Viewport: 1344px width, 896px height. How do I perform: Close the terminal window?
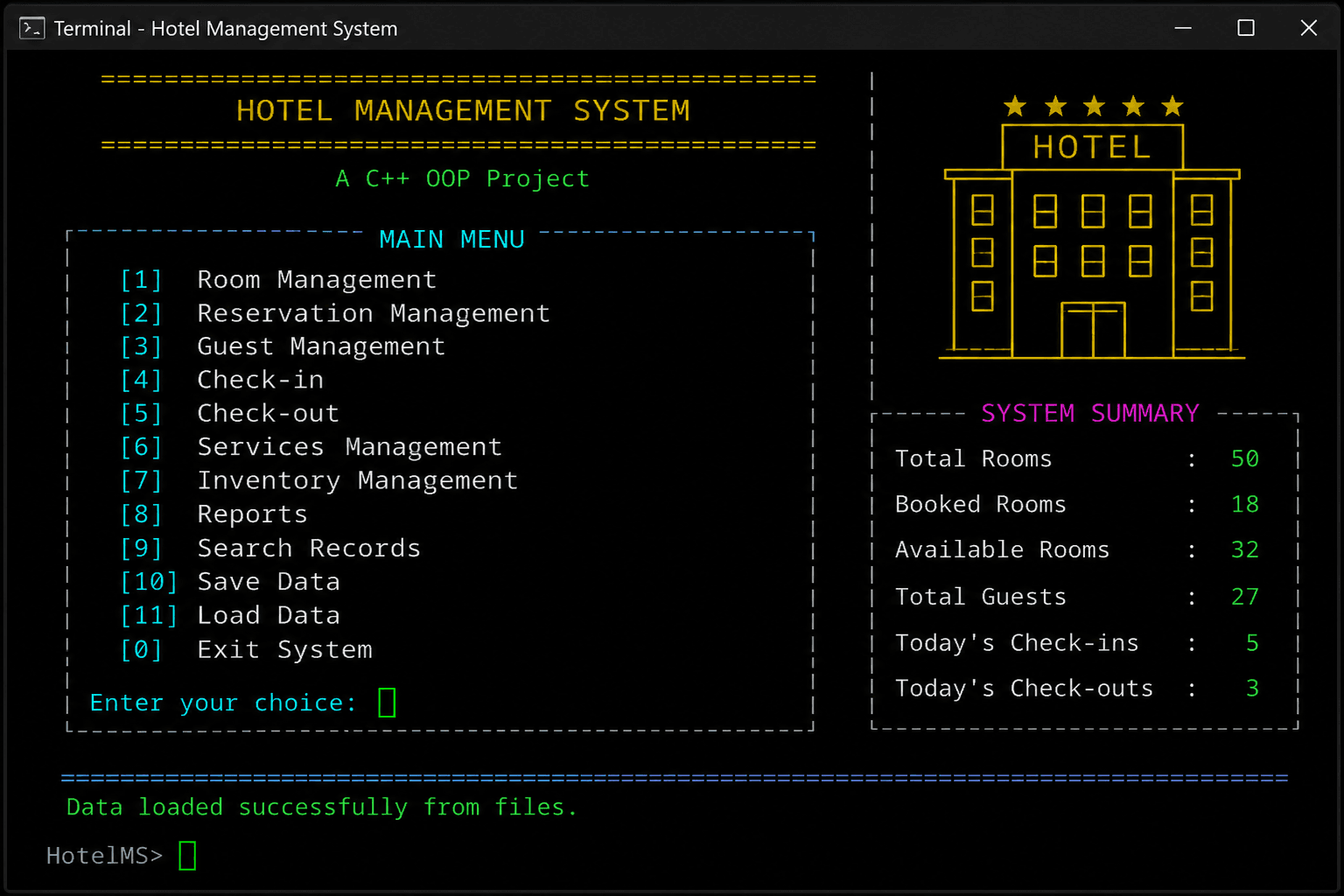pos(1309,28)
